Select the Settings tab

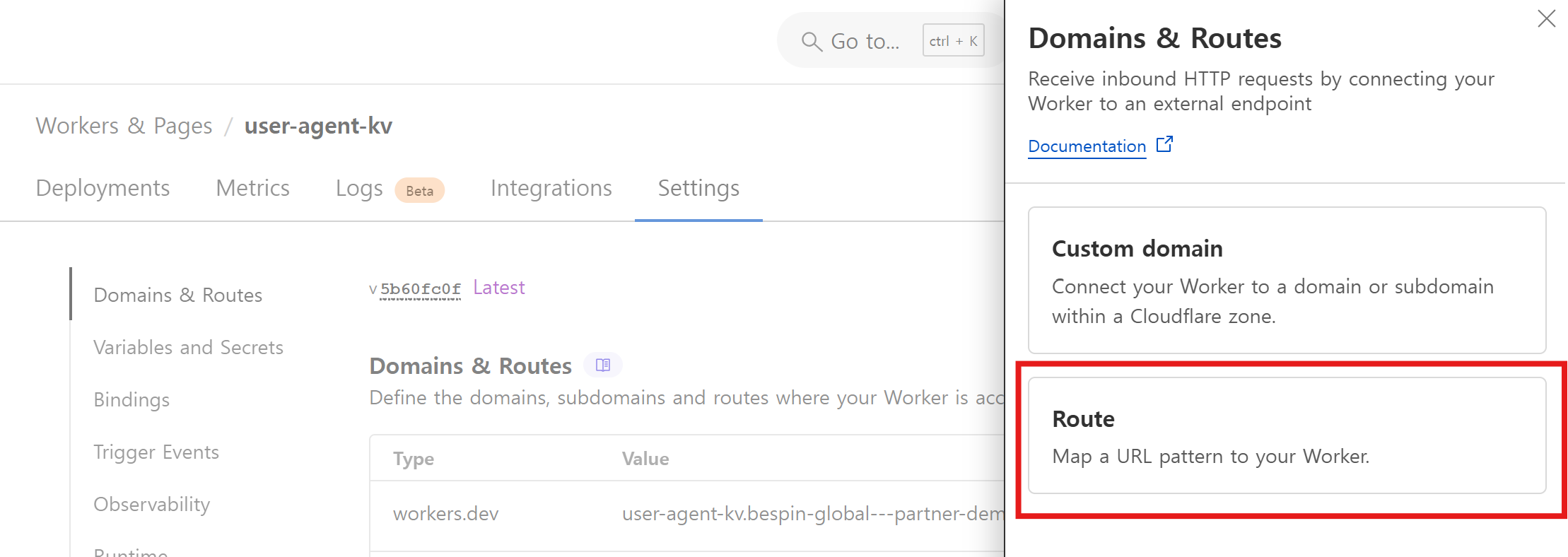pyautogui.click(x=698, y=188)
